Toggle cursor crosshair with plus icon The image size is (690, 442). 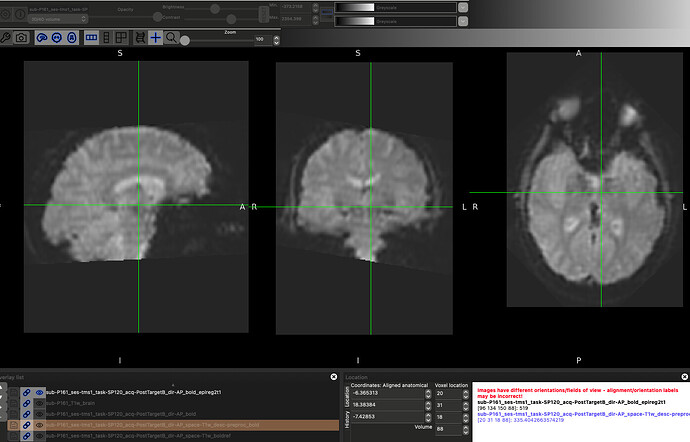[x=155, y=37]
